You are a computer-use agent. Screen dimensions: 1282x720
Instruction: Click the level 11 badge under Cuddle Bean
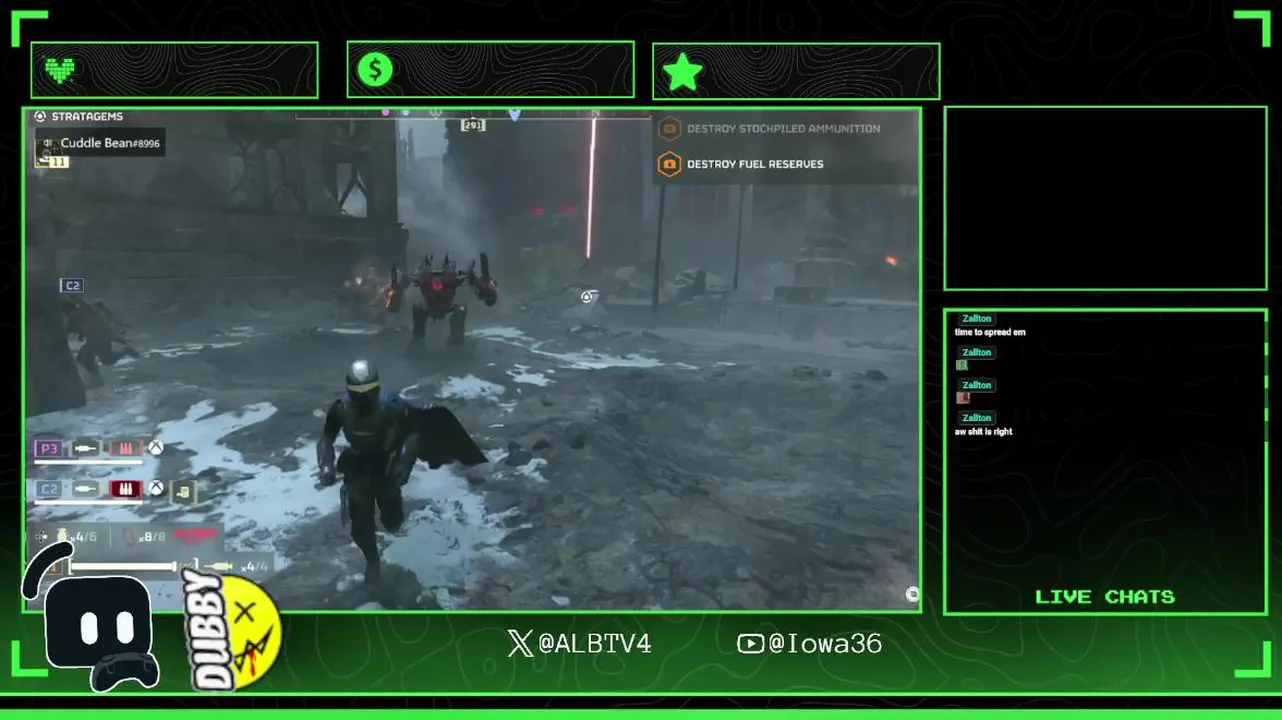coord(59,162)
